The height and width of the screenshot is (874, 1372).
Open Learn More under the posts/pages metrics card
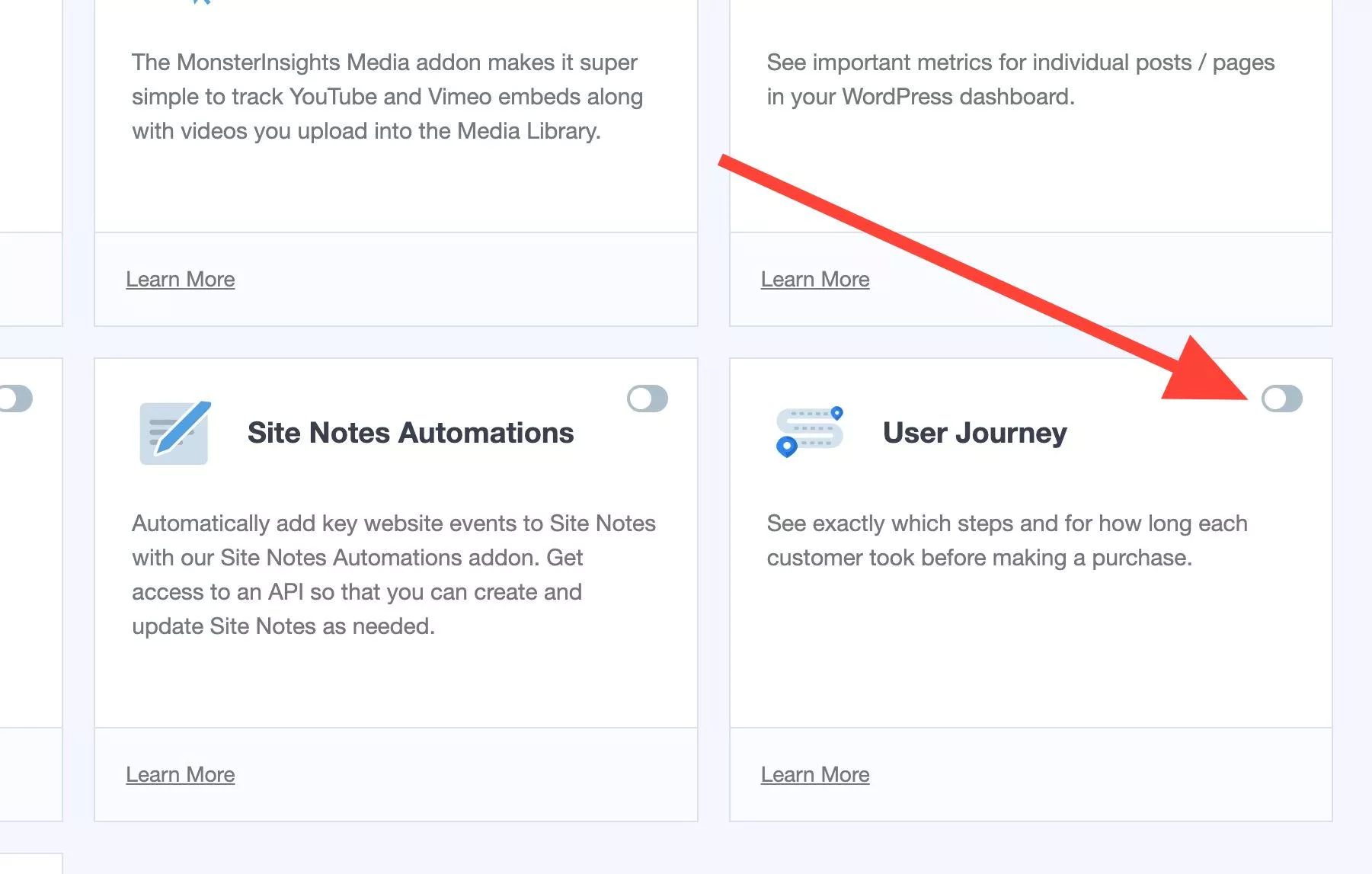(814, 280)
